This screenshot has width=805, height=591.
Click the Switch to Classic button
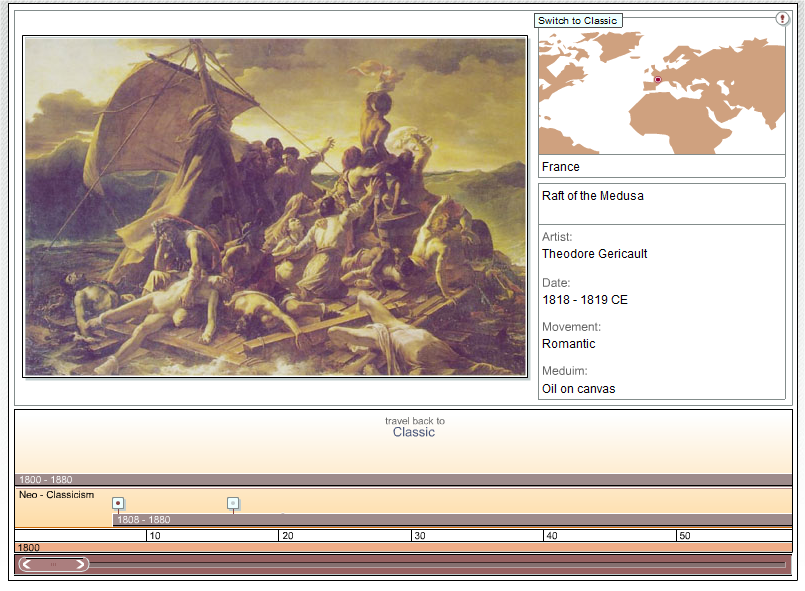[578, 21]
